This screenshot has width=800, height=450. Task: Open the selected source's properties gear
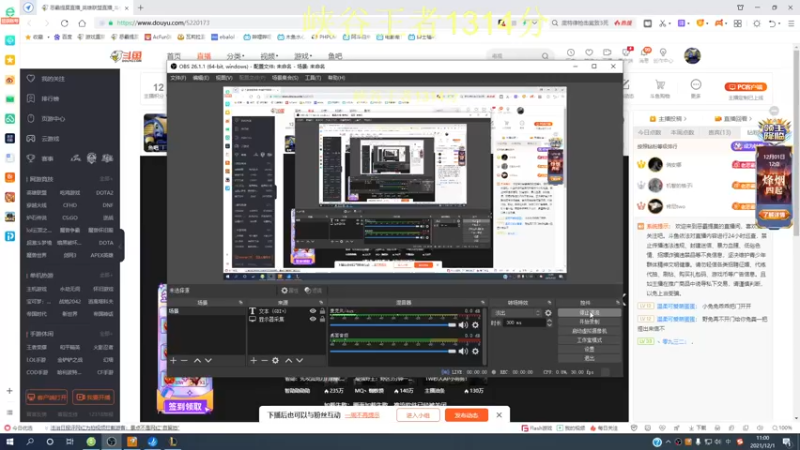[276, 360]
